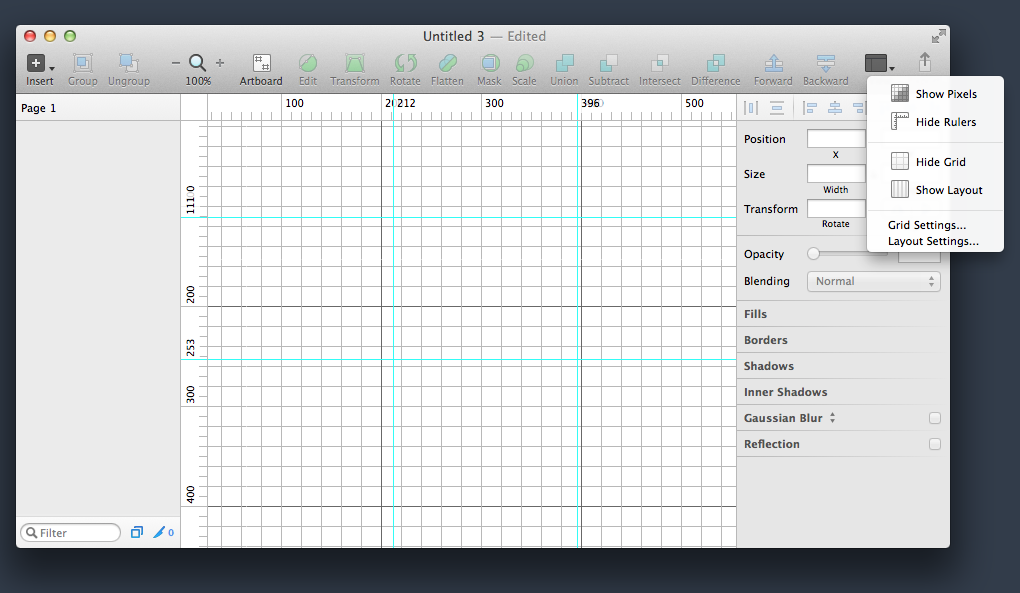Select the Intersect operation

click(659, 63)
